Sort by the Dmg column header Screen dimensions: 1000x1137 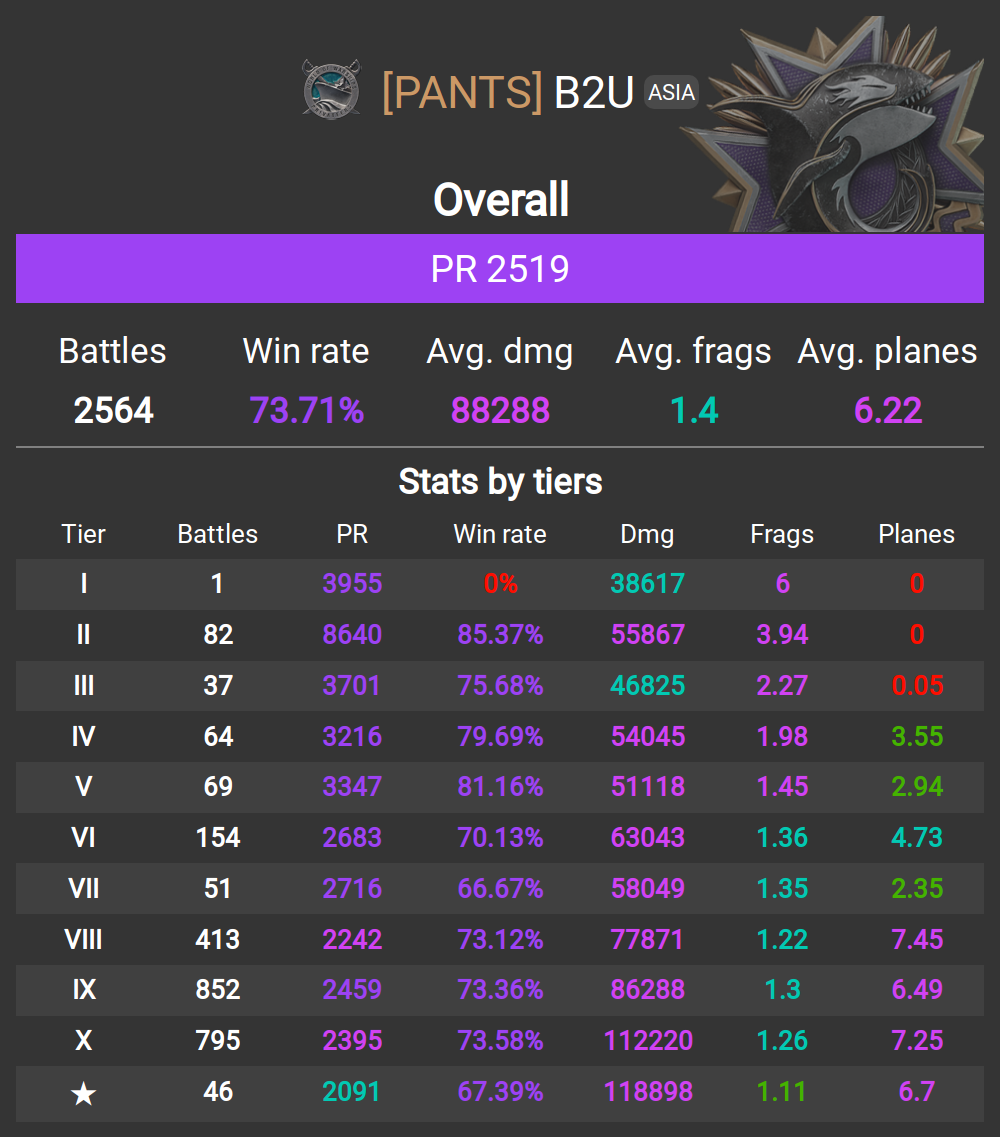point(647,534)
